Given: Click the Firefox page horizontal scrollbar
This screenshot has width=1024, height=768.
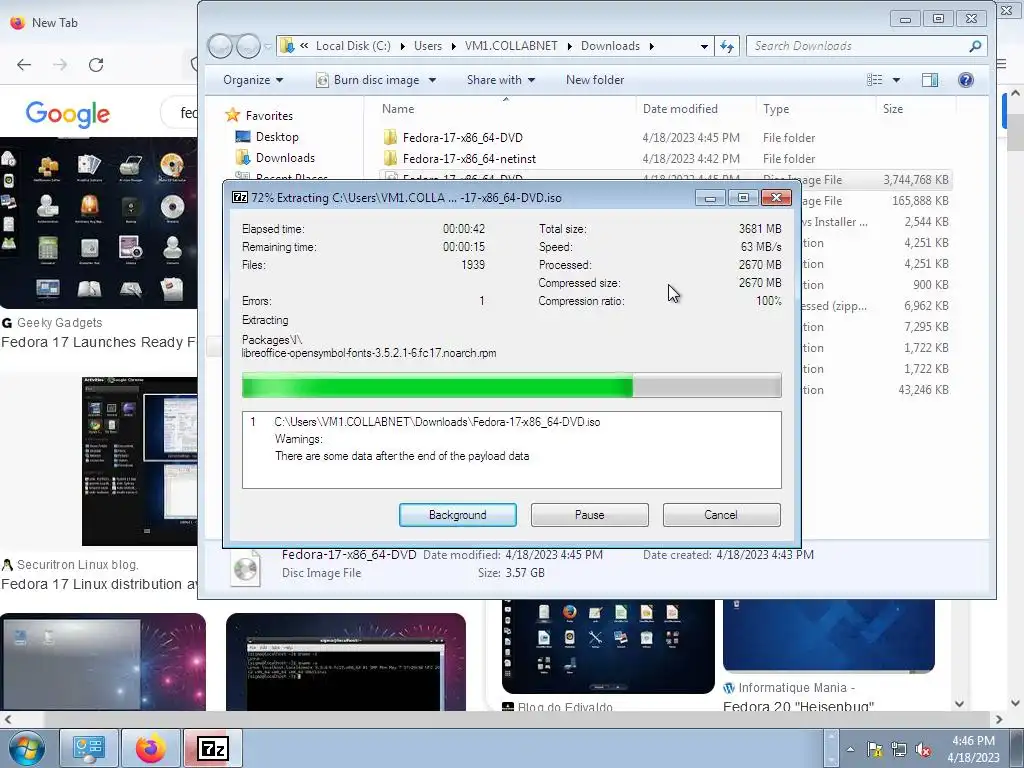Looking at the screenshot, I should tap(502, 720).
